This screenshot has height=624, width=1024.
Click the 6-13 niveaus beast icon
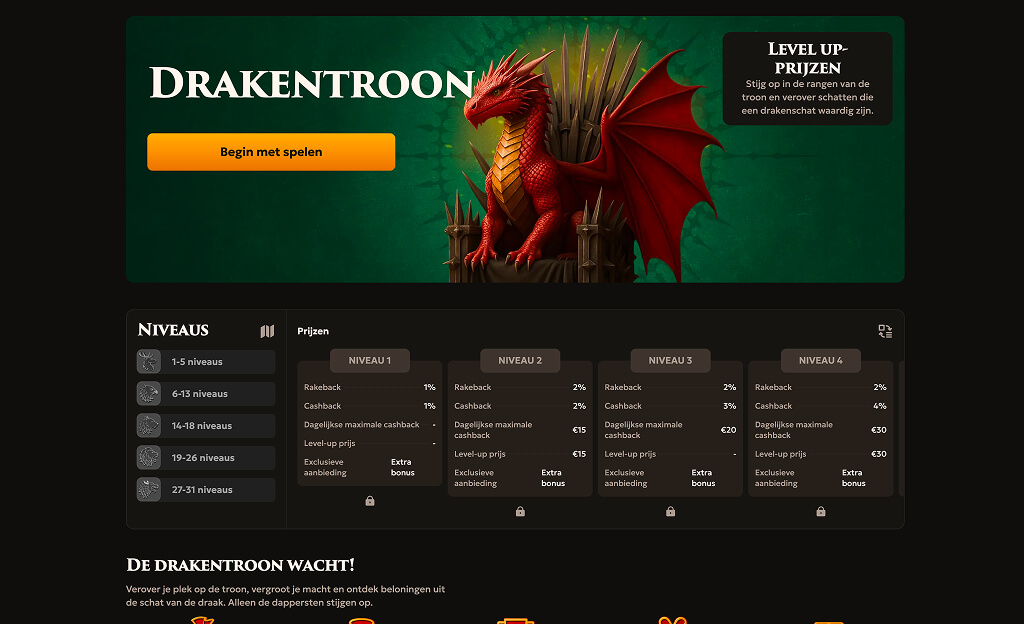pyautogui.click(x=149, y=394)
